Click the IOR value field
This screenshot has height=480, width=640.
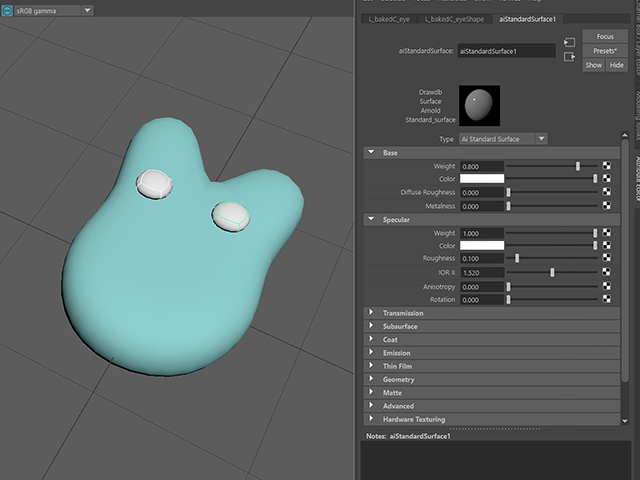pos(482,273)
